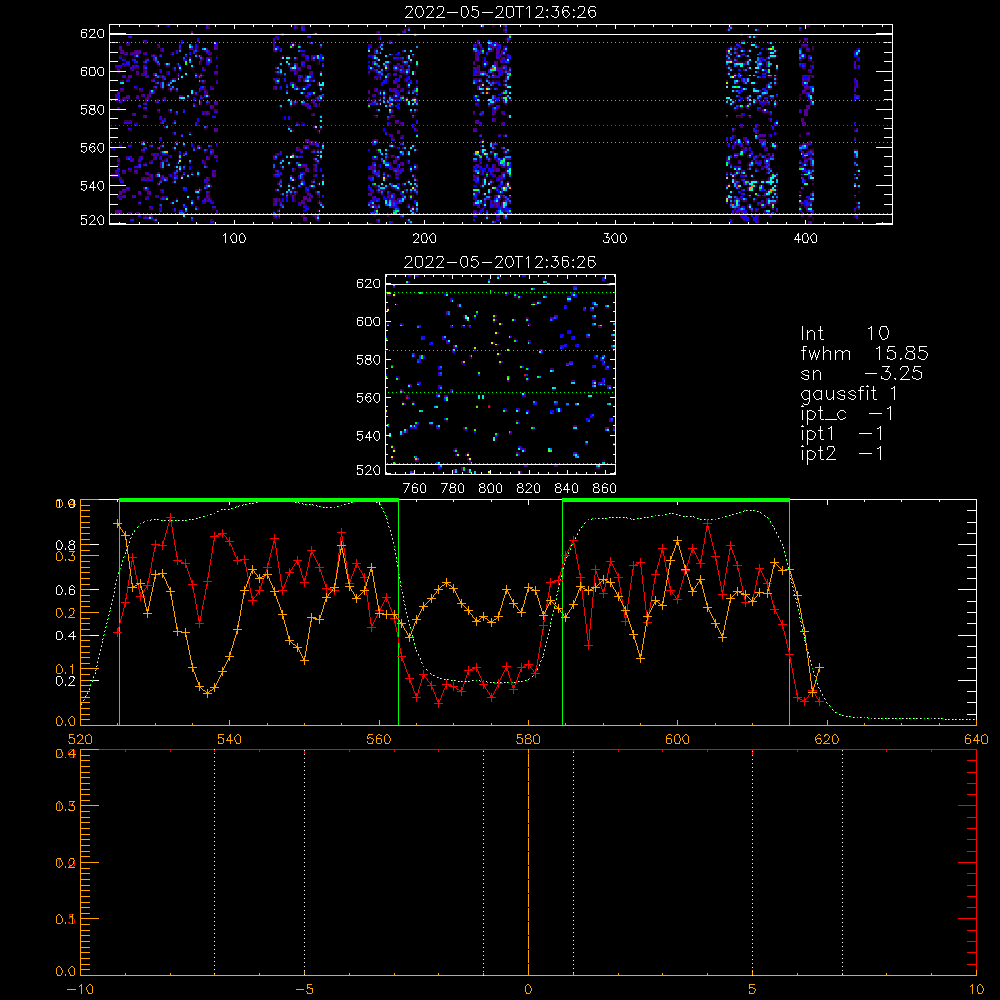Viewport: 1000px width, 1000px height.
Task: Click the 'ipt2 -1' line
Action: (x=842, y=453)
